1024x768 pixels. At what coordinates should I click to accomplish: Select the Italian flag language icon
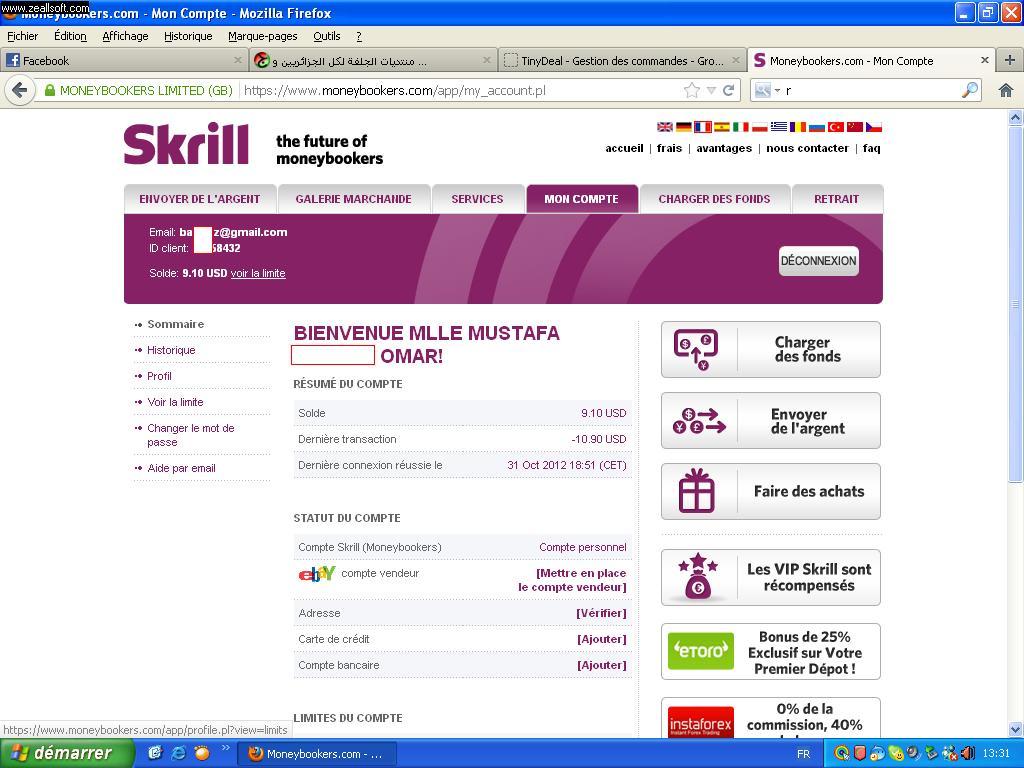click(741, 127)
